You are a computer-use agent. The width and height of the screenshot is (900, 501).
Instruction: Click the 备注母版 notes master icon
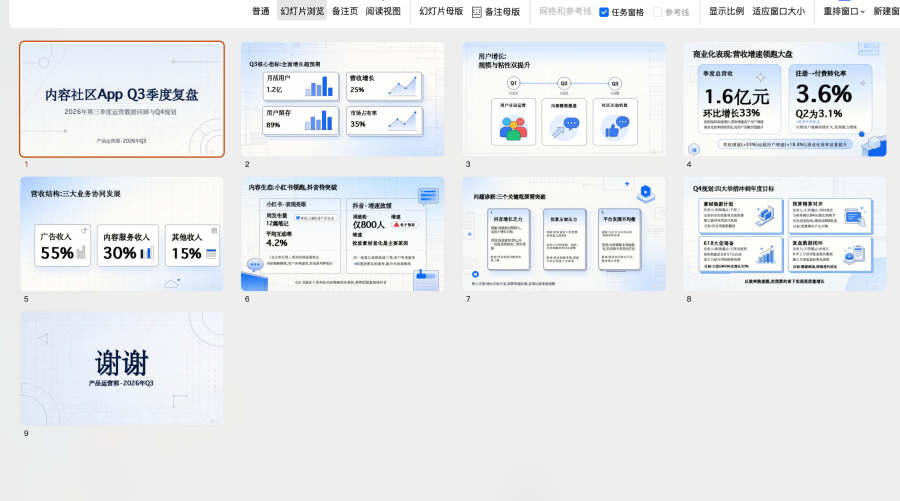(x=476, y=12)
